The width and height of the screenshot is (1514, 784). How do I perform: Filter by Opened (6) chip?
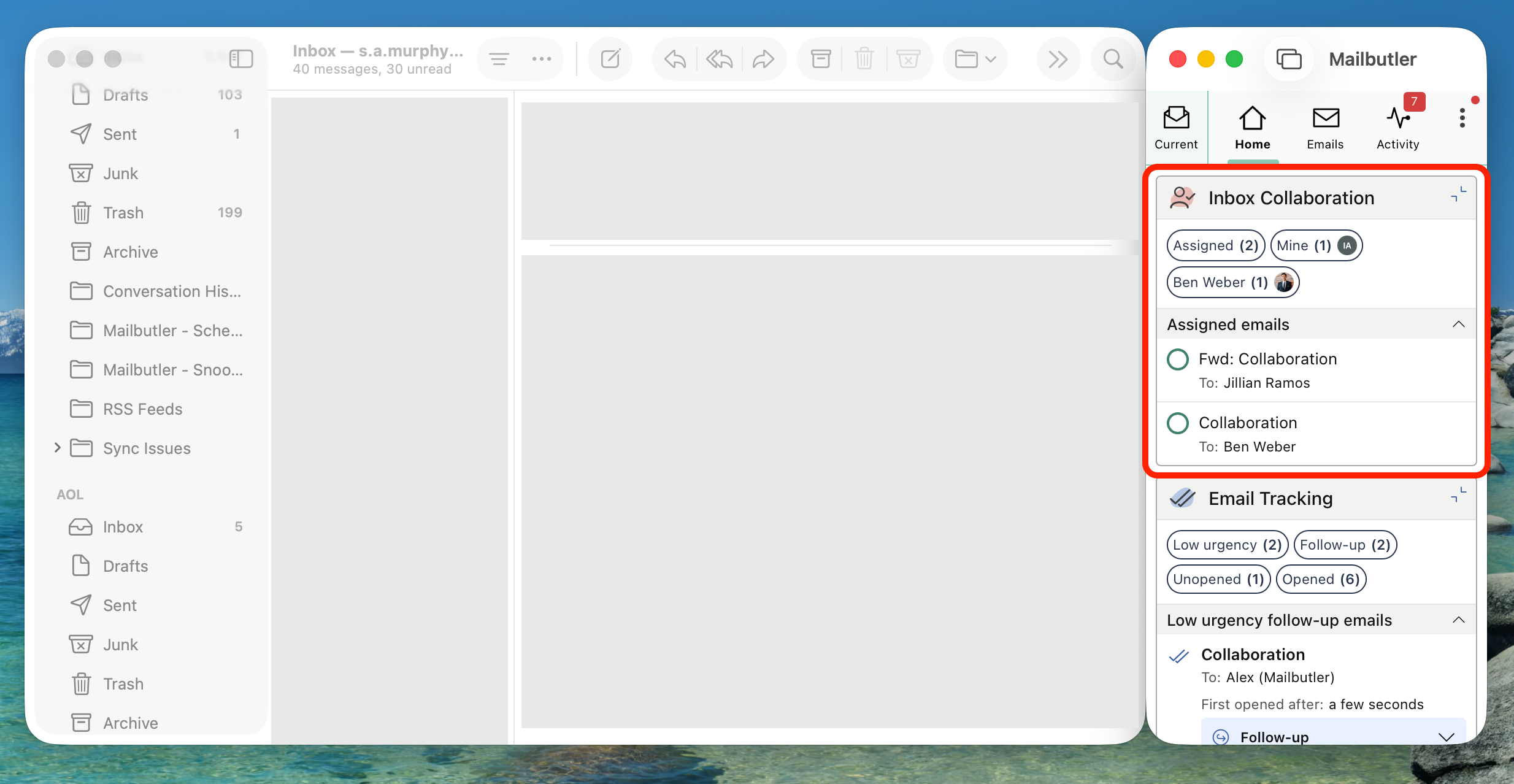coord(1321,579)
